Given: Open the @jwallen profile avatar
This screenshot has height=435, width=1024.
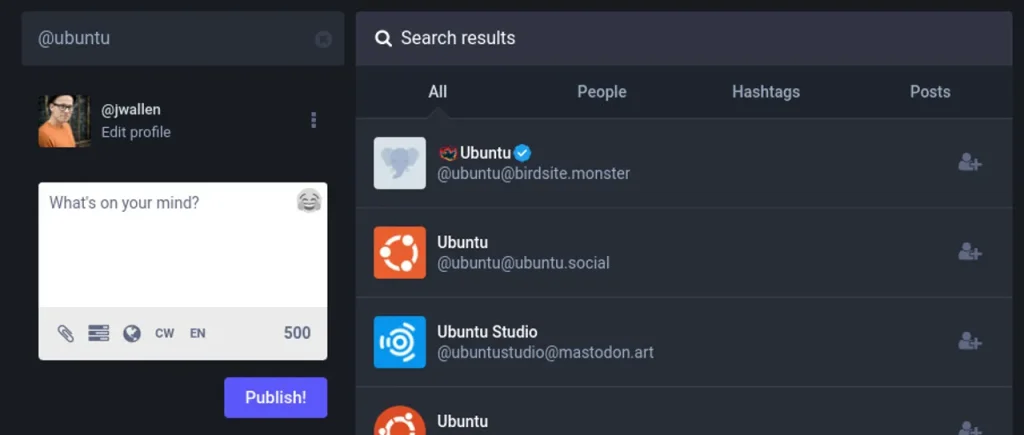Looking at the screenshot, I should coord(64,121).
